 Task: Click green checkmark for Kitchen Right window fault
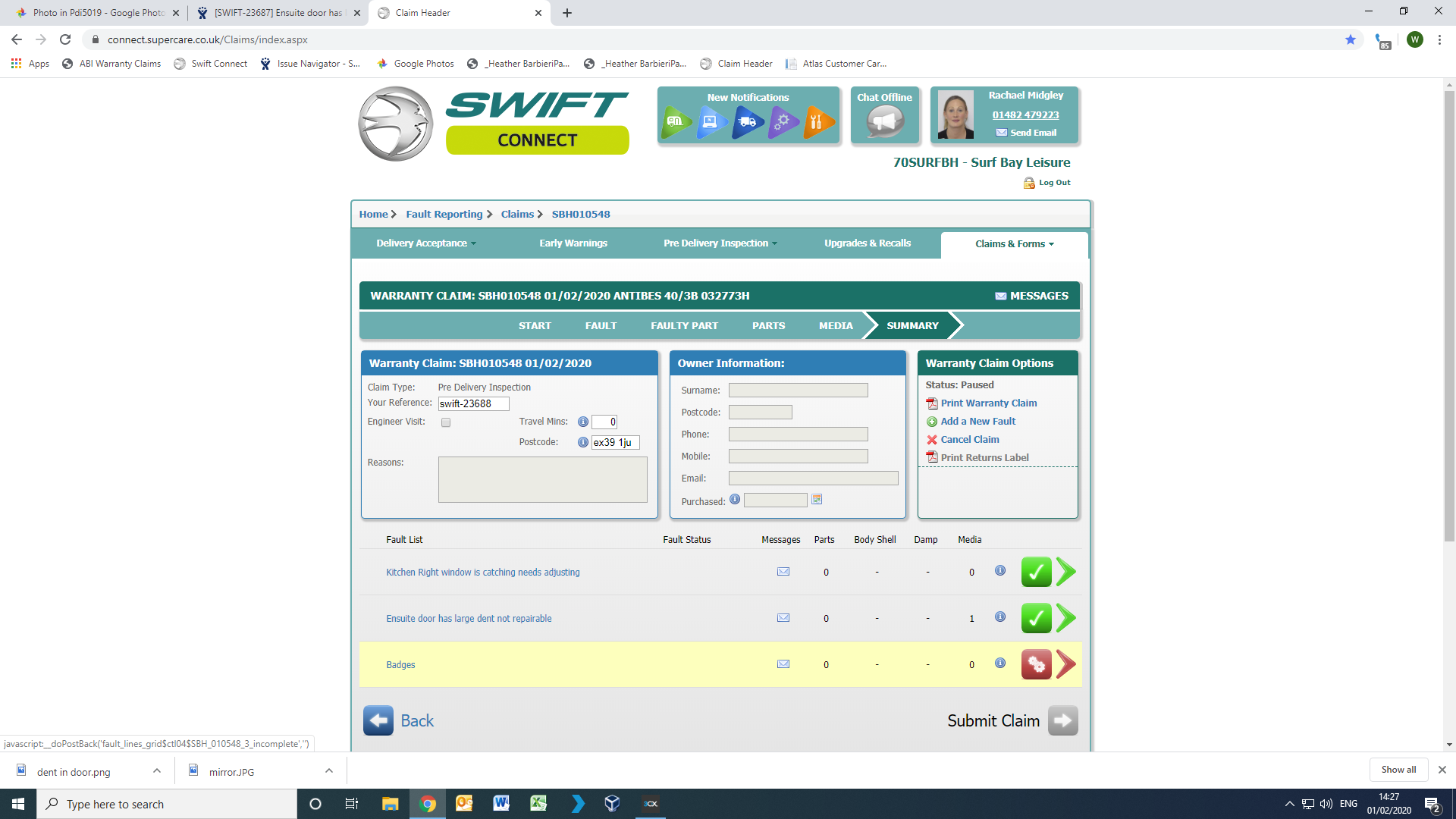point(1036,573)
